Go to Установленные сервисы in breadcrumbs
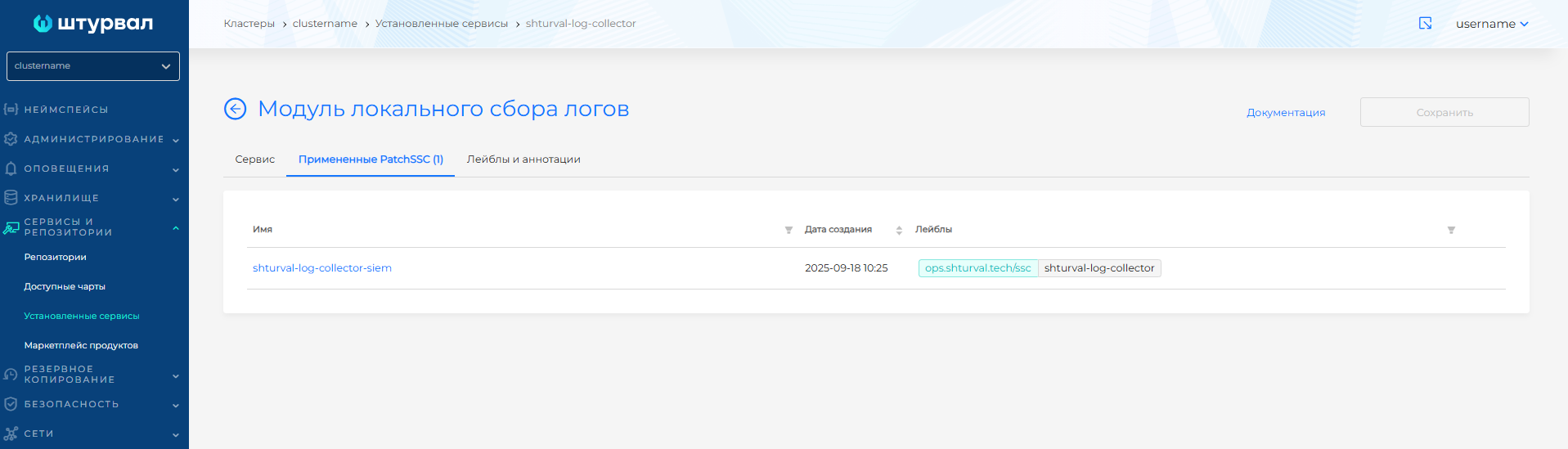Image resolution: width=1568 pixels, height=449 pixels. point(441,24)
